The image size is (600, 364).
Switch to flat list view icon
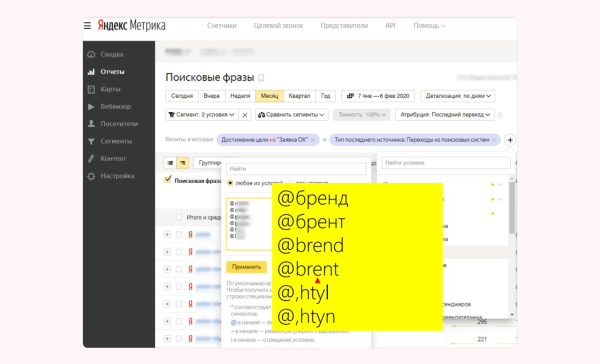point(170,163)
